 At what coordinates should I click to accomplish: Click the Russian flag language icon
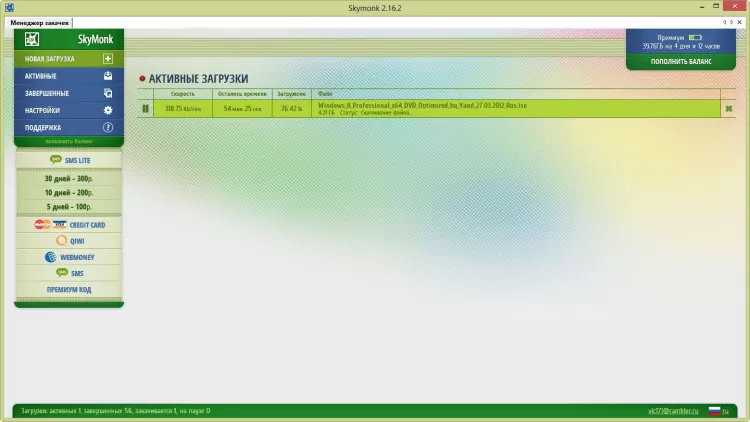714,411
